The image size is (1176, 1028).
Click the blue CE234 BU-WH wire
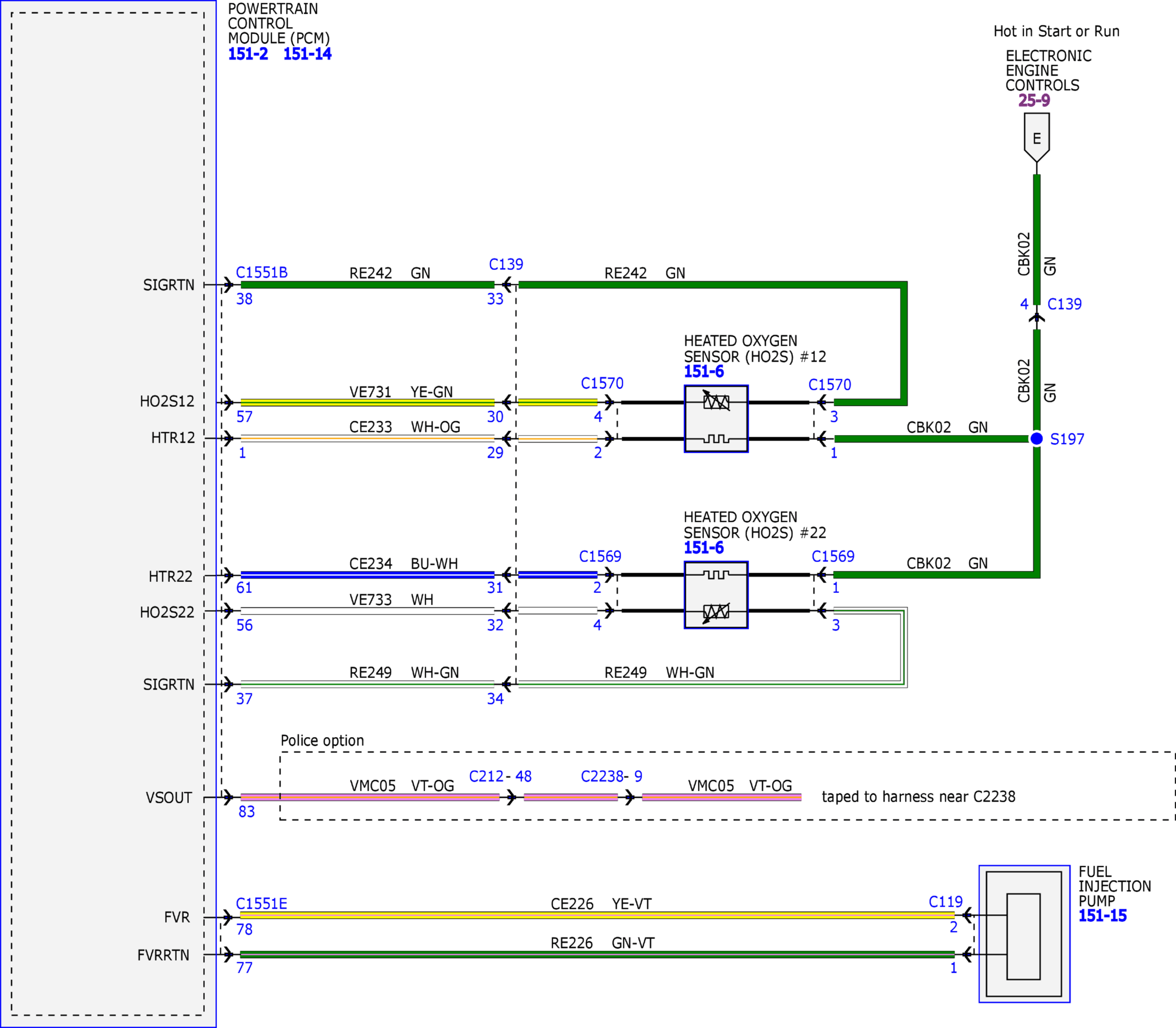pos(367,575)
